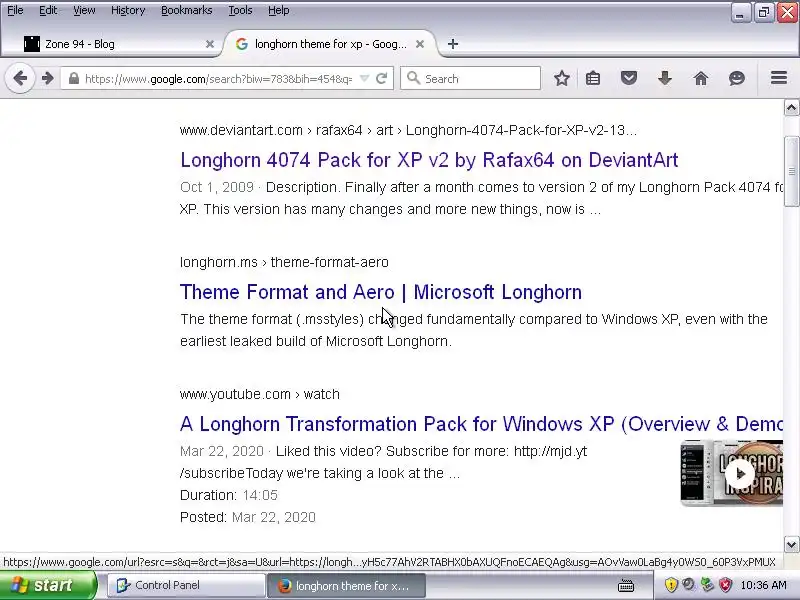Click the magnifier icon in search box

tap(413, 79)
